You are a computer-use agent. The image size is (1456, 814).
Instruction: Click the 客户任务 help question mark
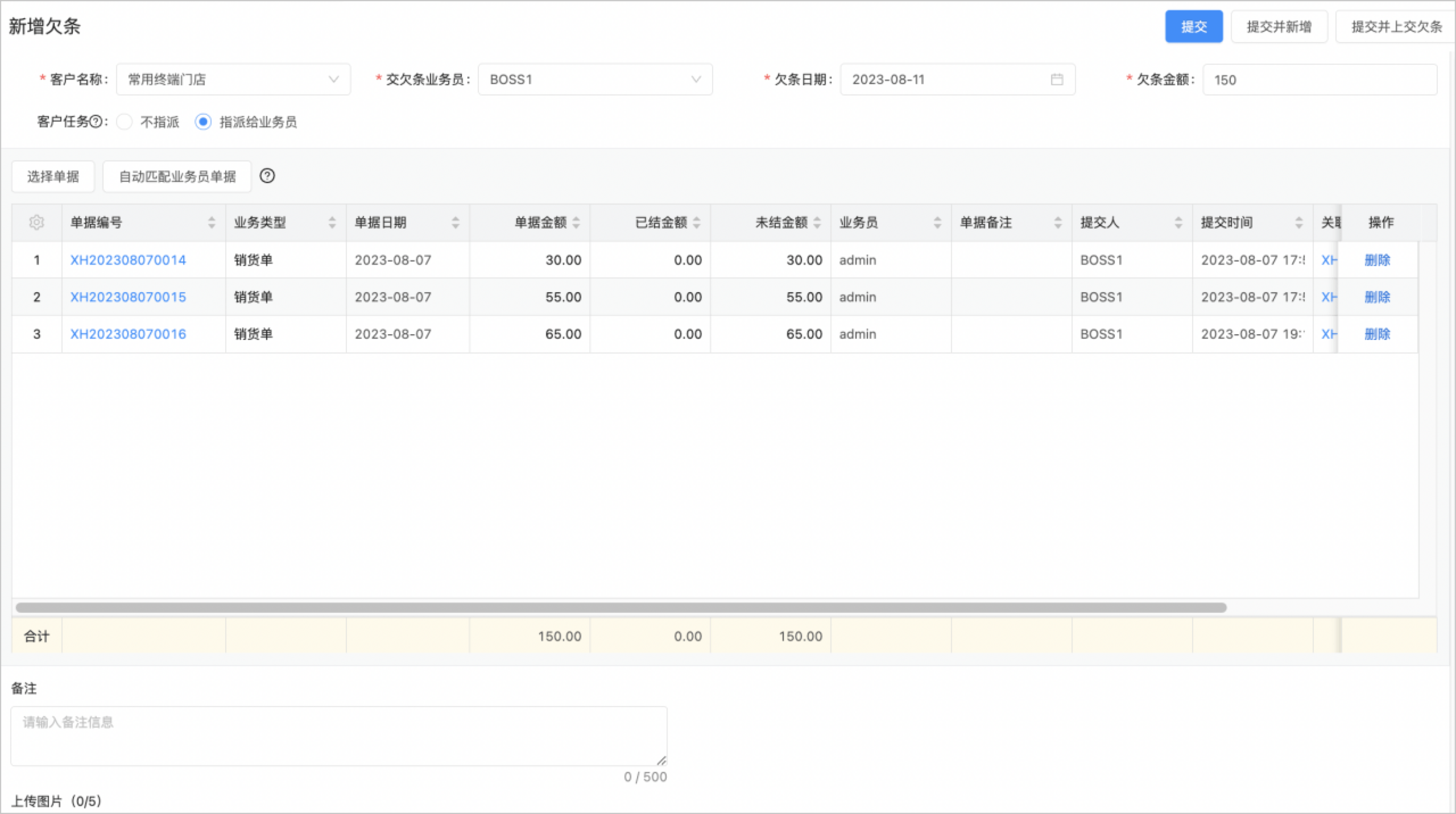96,122
